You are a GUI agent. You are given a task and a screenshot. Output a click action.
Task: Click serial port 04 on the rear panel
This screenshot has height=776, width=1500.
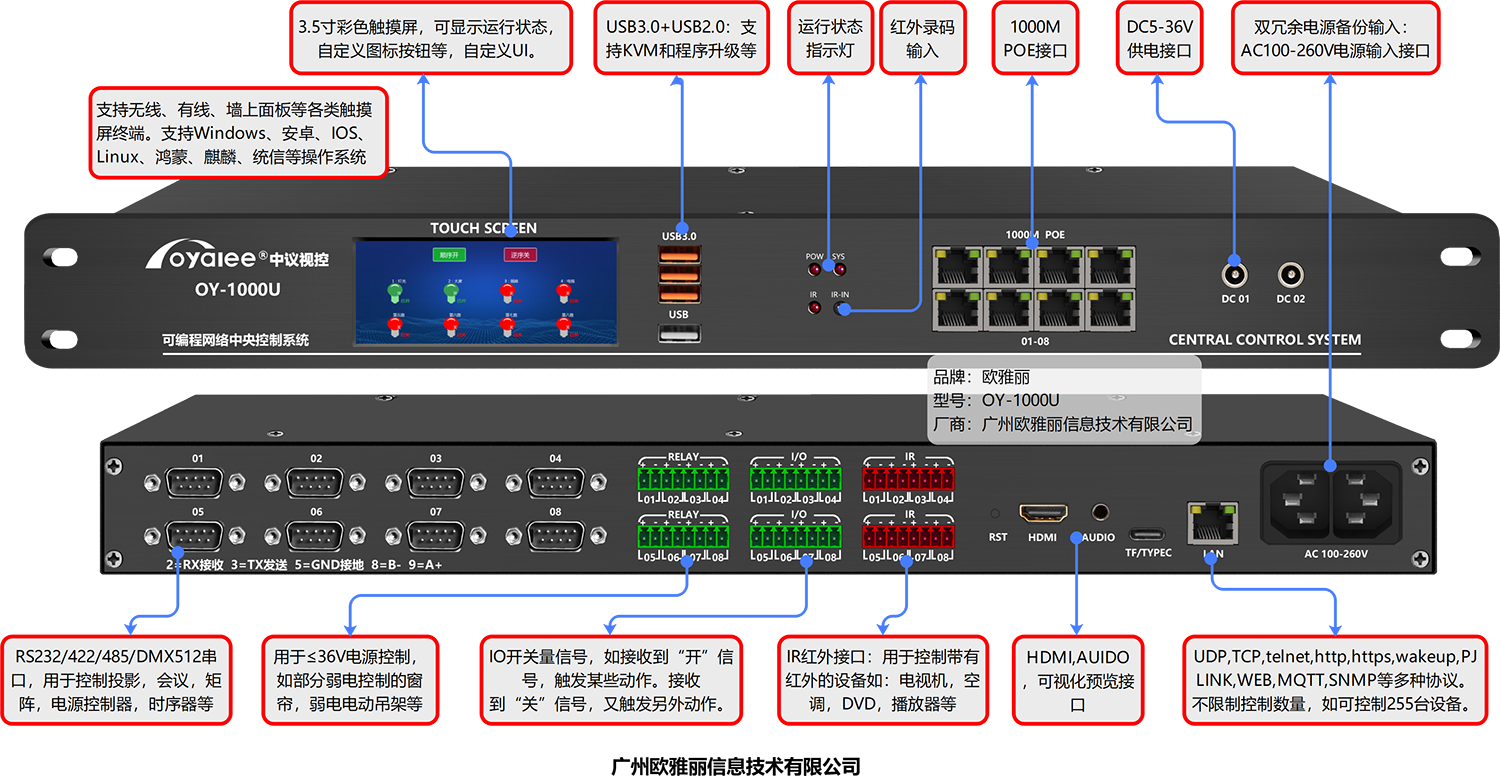click(x=555, y=482)
